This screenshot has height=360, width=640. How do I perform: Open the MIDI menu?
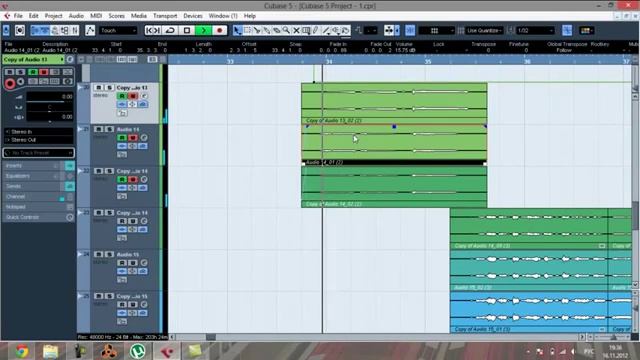96,16
